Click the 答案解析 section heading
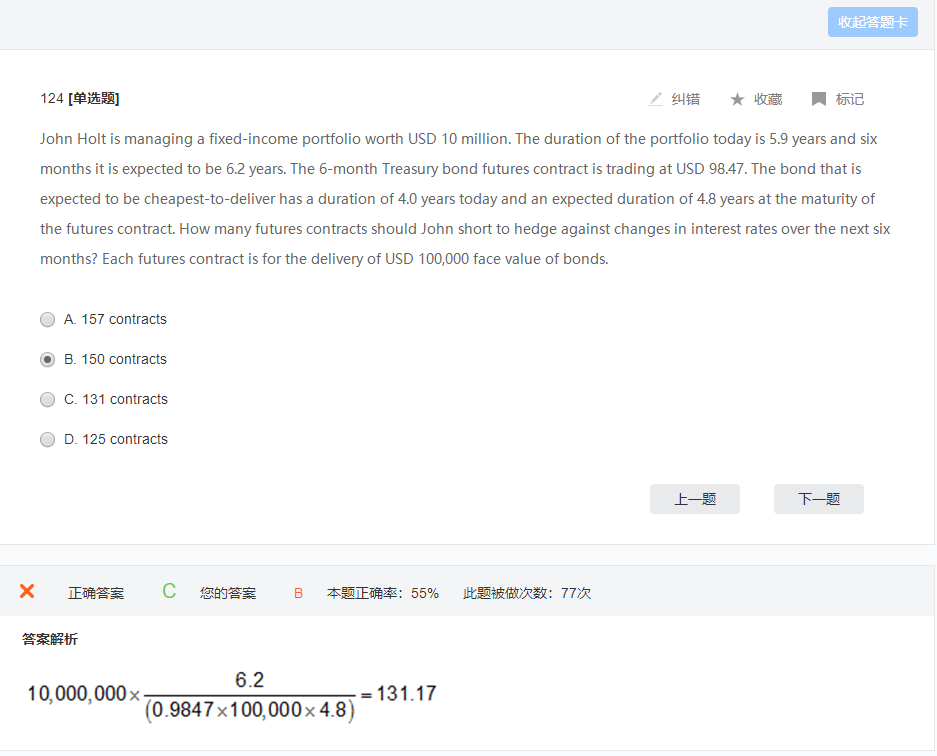 50,639
